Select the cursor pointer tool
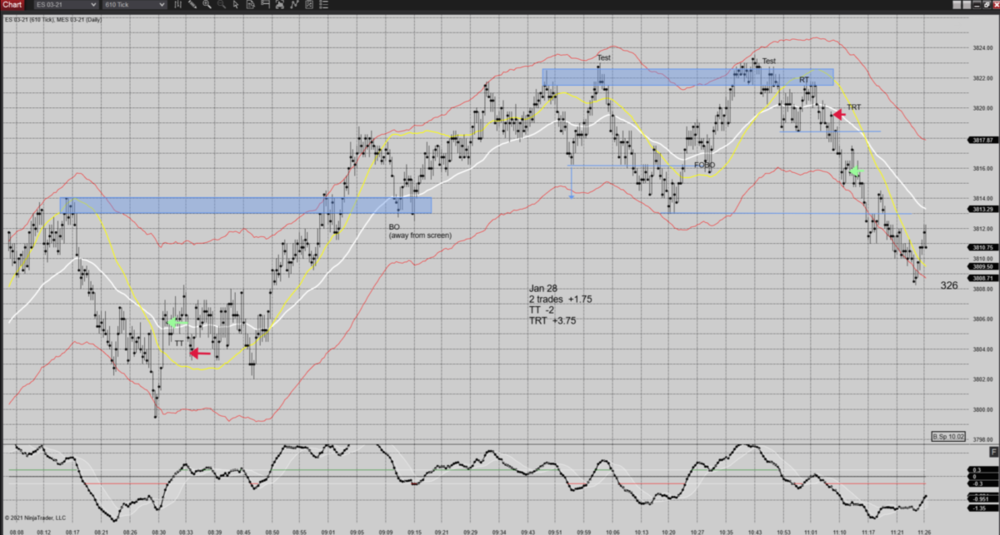The width and height of the screenshot is (1000, 535). 236,5
